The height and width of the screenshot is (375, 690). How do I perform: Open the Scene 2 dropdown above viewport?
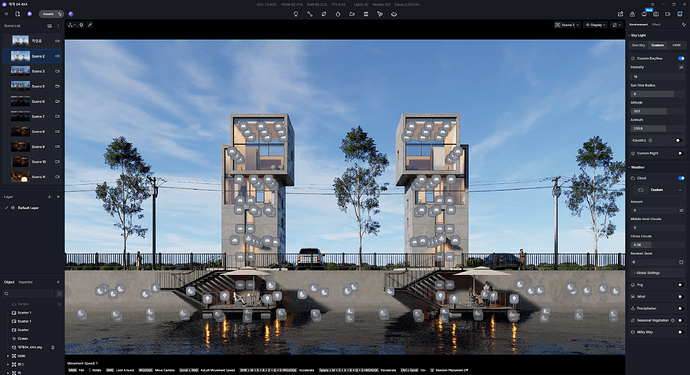pos(568,25)
